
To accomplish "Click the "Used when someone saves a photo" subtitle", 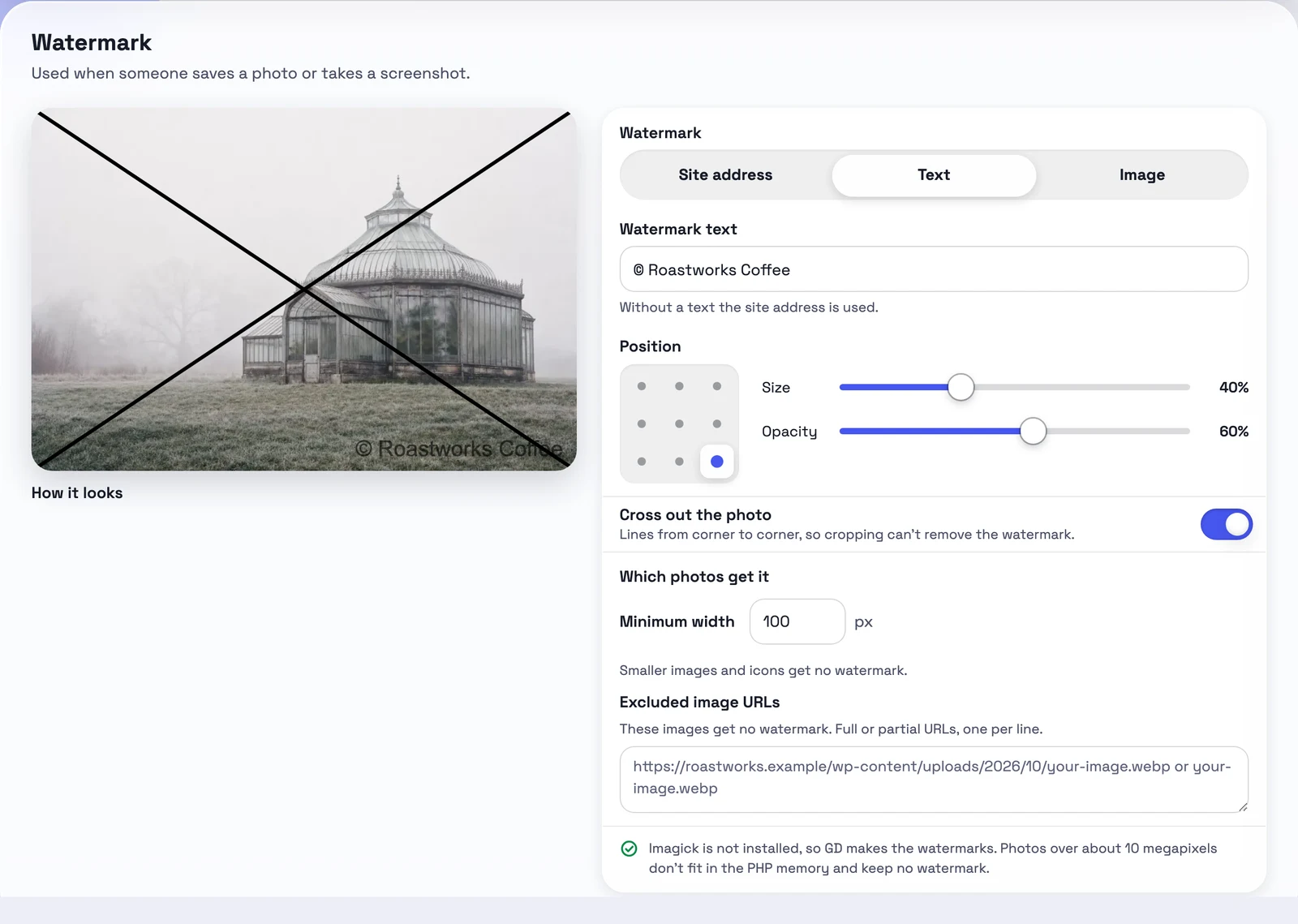I will click(251, 73).
